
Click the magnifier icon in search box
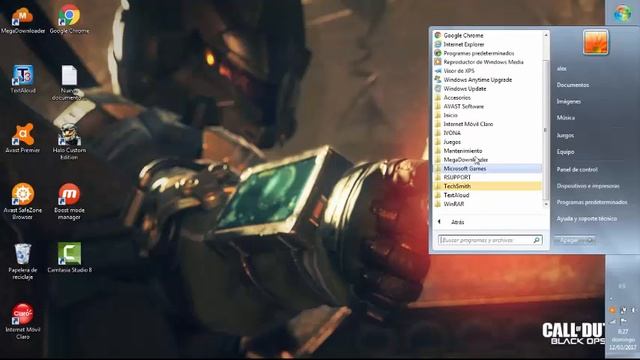tap(537, 240)
